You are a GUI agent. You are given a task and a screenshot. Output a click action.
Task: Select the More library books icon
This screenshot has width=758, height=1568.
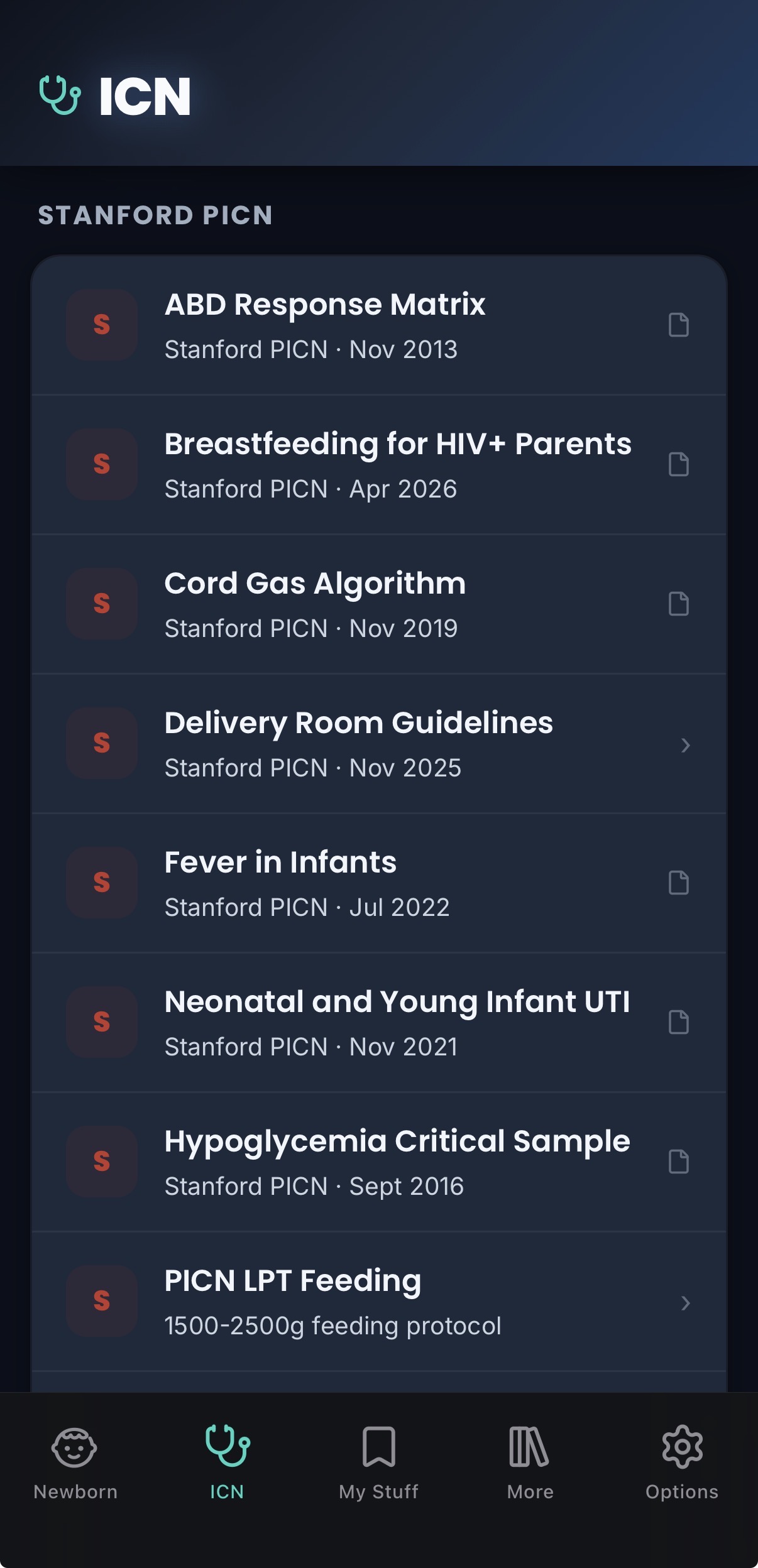529,1447
